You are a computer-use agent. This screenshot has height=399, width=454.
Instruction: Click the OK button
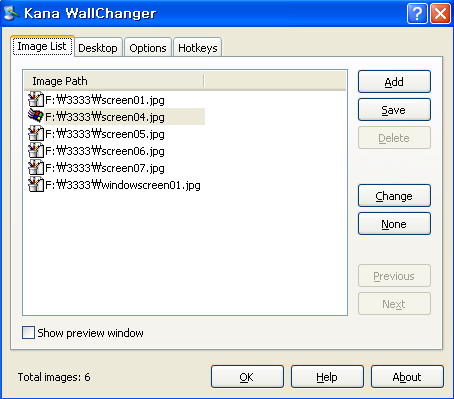pos(247,377)
